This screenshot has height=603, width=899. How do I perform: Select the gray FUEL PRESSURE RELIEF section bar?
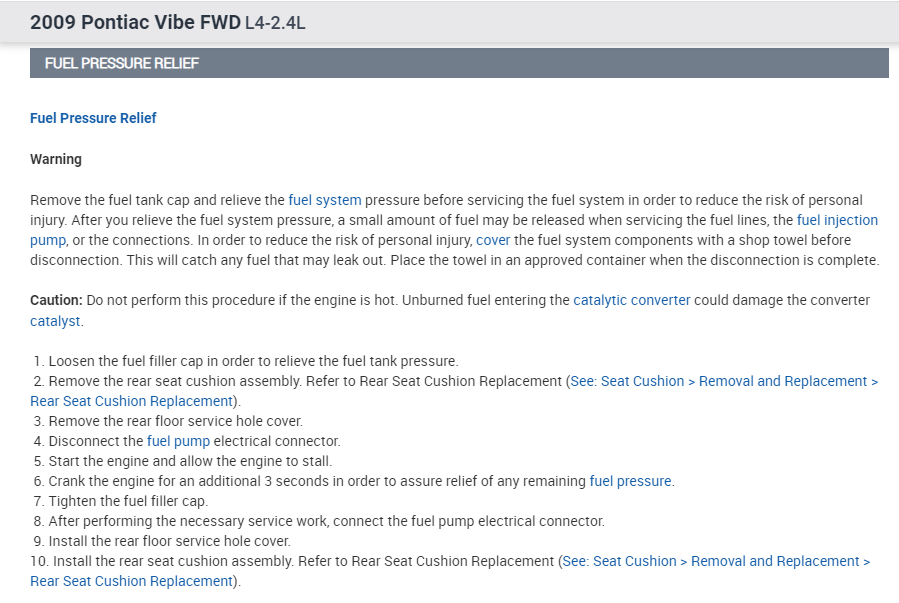459,63
